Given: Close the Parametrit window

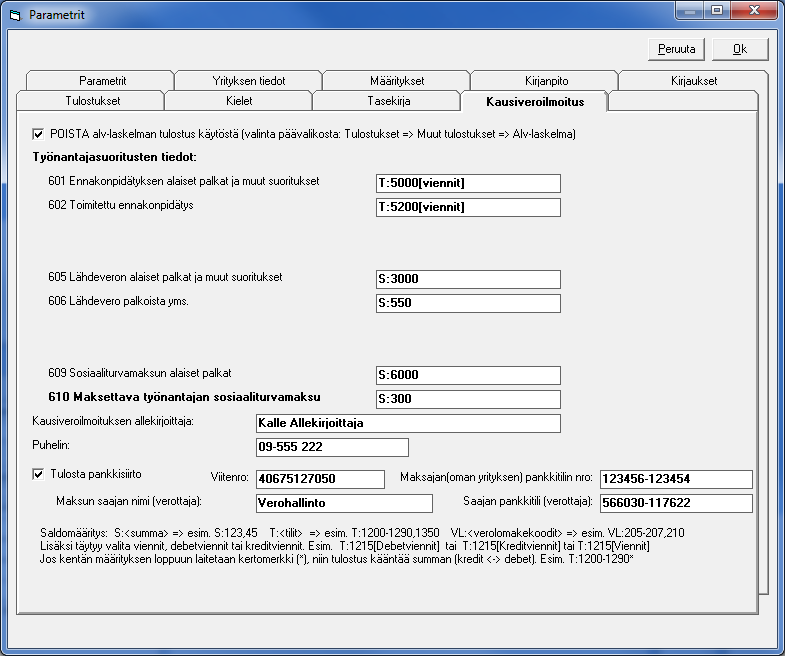Looking at the screenshot, I should 754,11.
